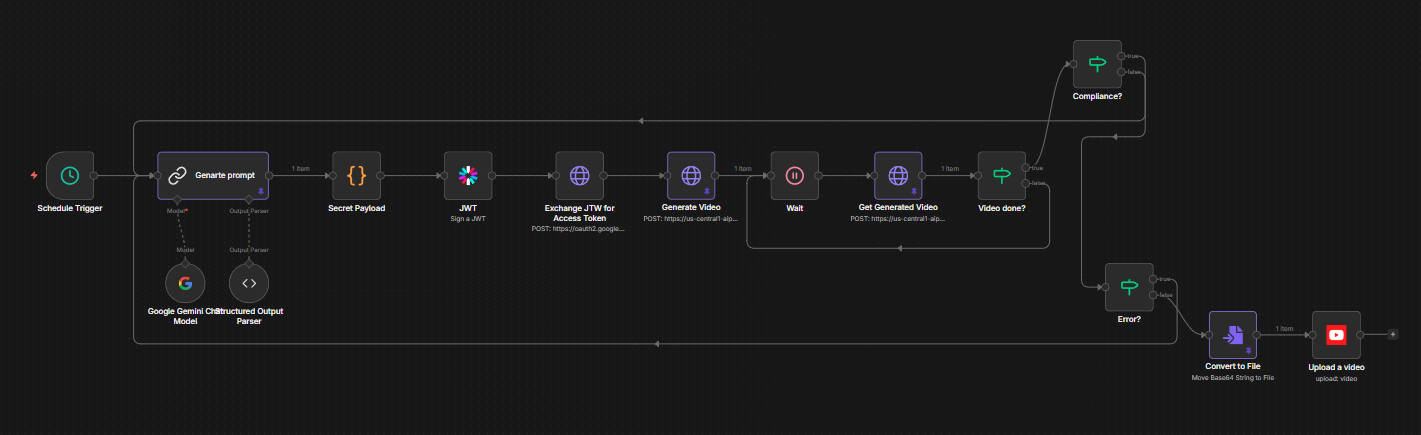Click the Model connector diamond on Genarte prompt
The height and width of the screenshot is (435, 1421).
coord(177,200)
